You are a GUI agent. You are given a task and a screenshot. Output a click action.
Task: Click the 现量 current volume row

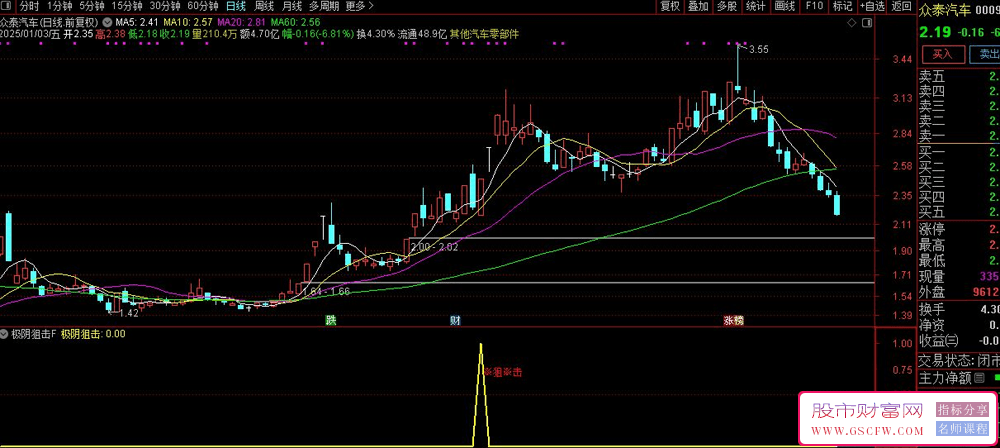coord(959,277)
